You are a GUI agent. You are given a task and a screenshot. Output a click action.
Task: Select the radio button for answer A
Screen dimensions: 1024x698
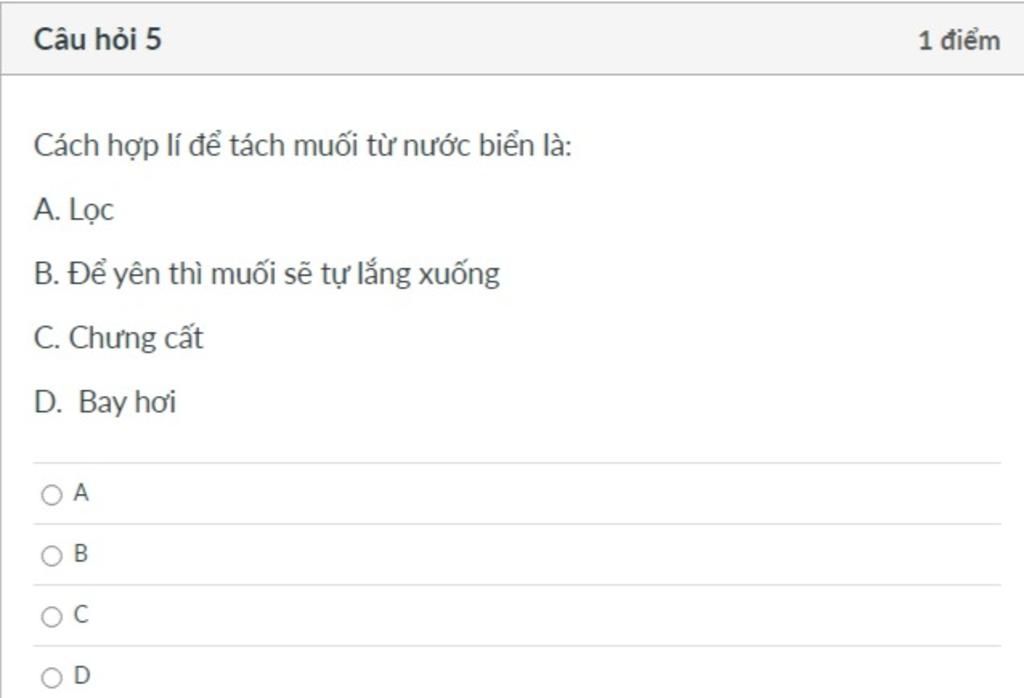pyautogui.click(x=51, y=495)
